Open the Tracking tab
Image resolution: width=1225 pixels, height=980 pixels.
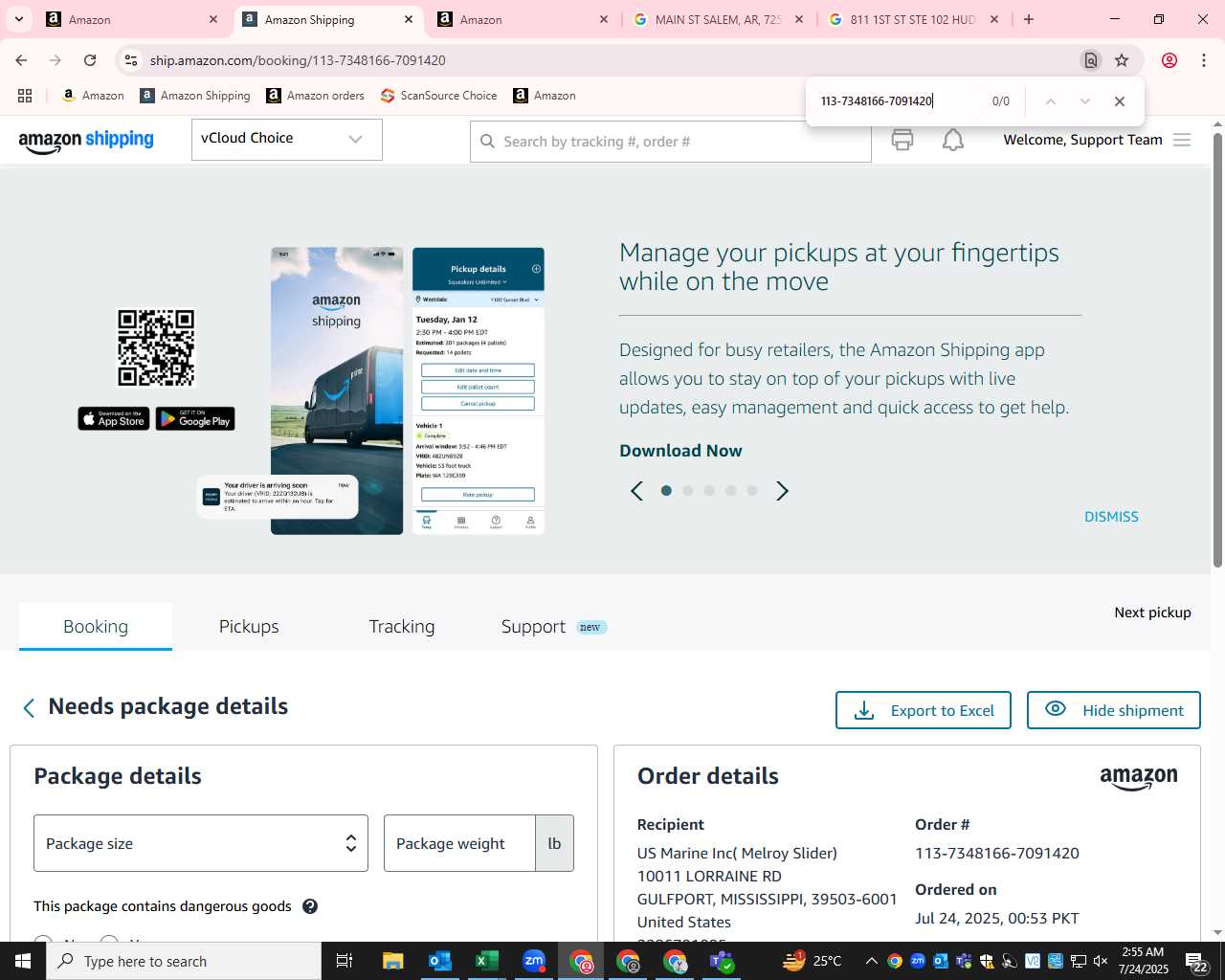[x=402, y=627]
